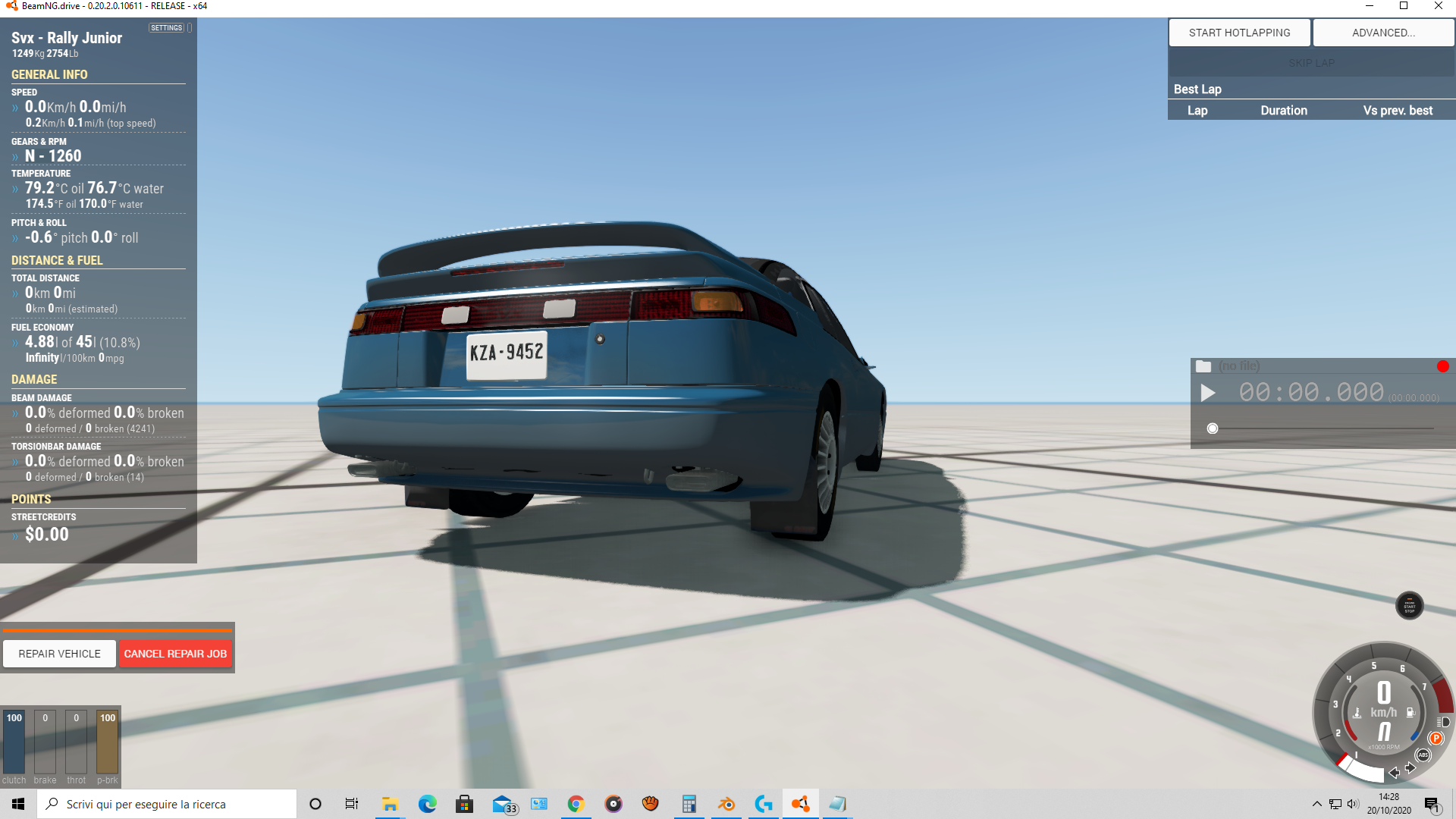Click the taskbar clock showing 14:28
This screenshot has width=1456, height=819.
click(x=1389, y=804)
